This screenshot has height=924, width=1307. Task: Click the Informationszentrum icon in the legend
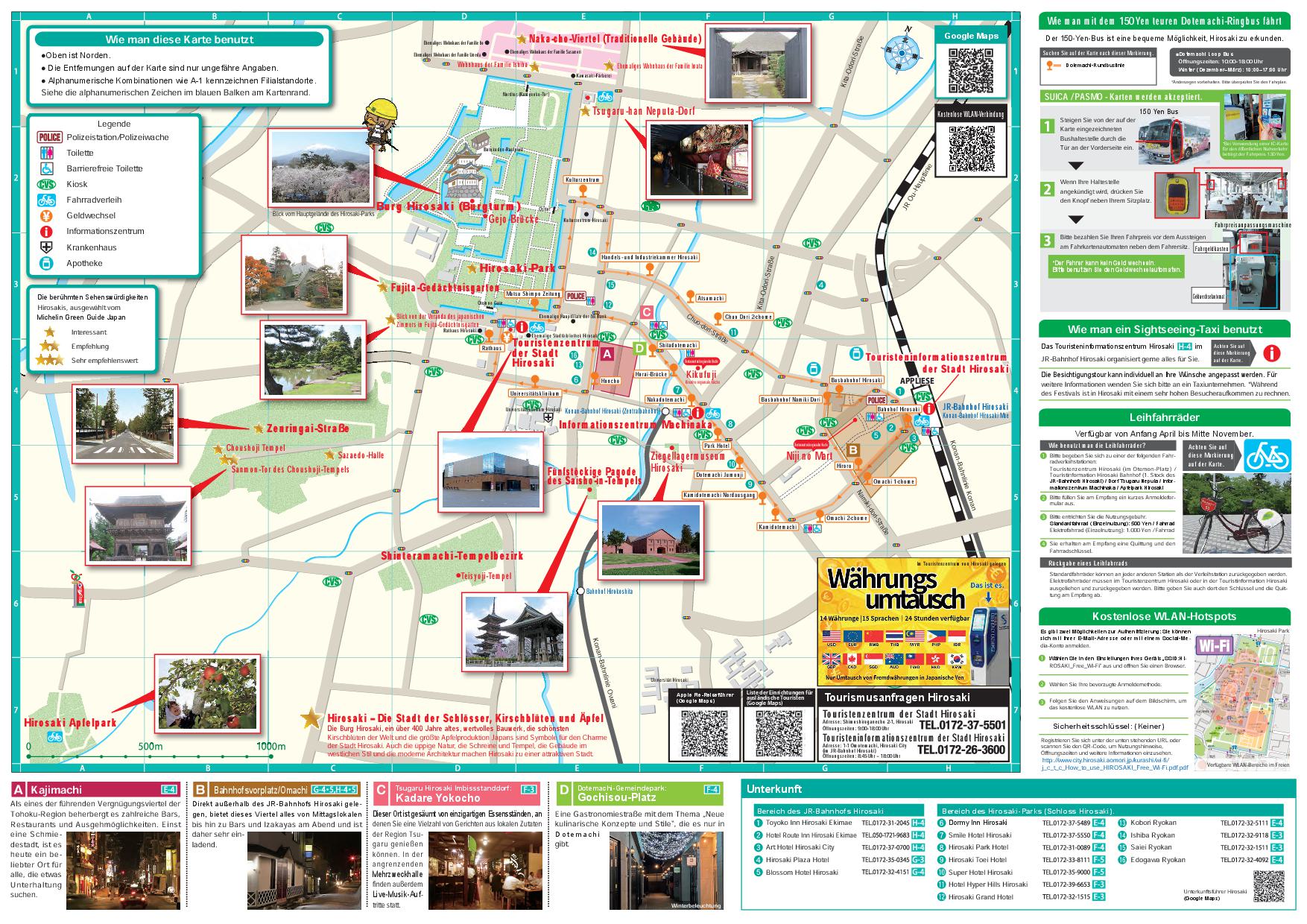tap(46, 232)
